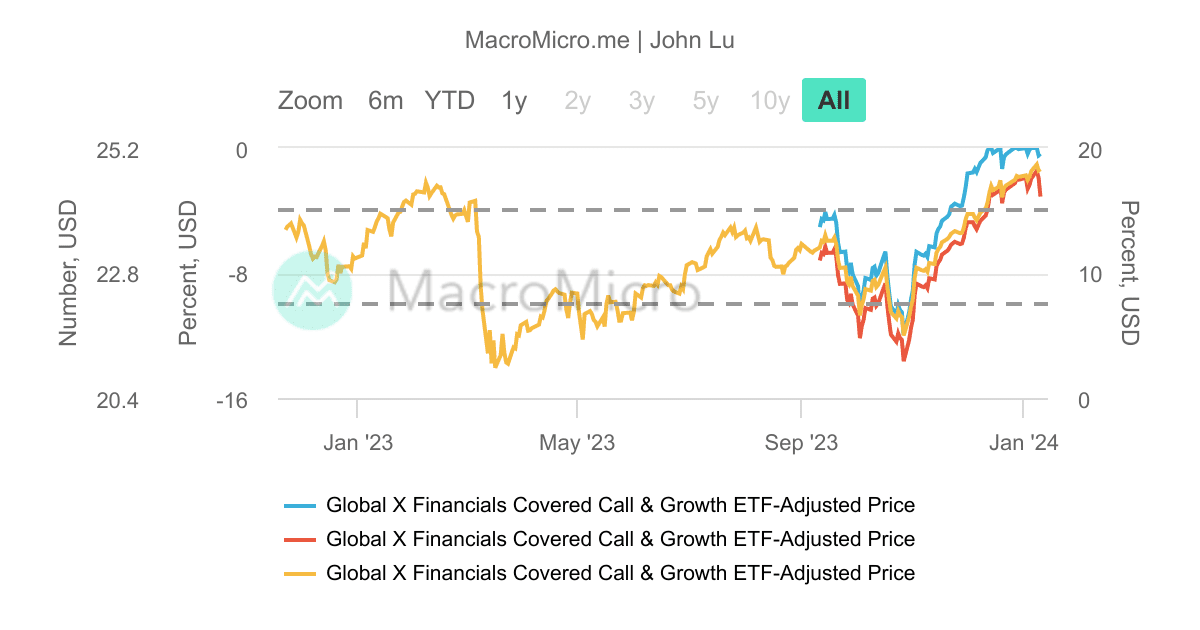
Task: Toggle the yellow ETF-Adjusted Price series legend
Action: [619, 573]
